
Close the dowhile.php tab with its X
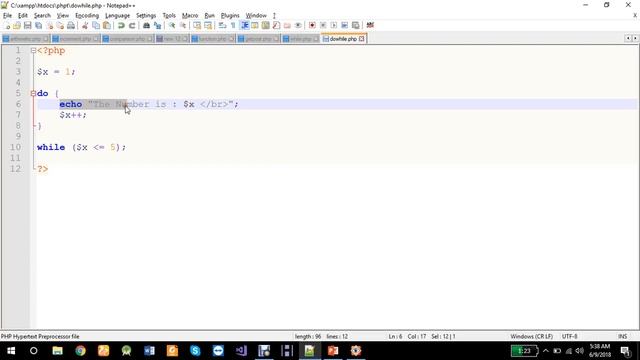[362, 39]
